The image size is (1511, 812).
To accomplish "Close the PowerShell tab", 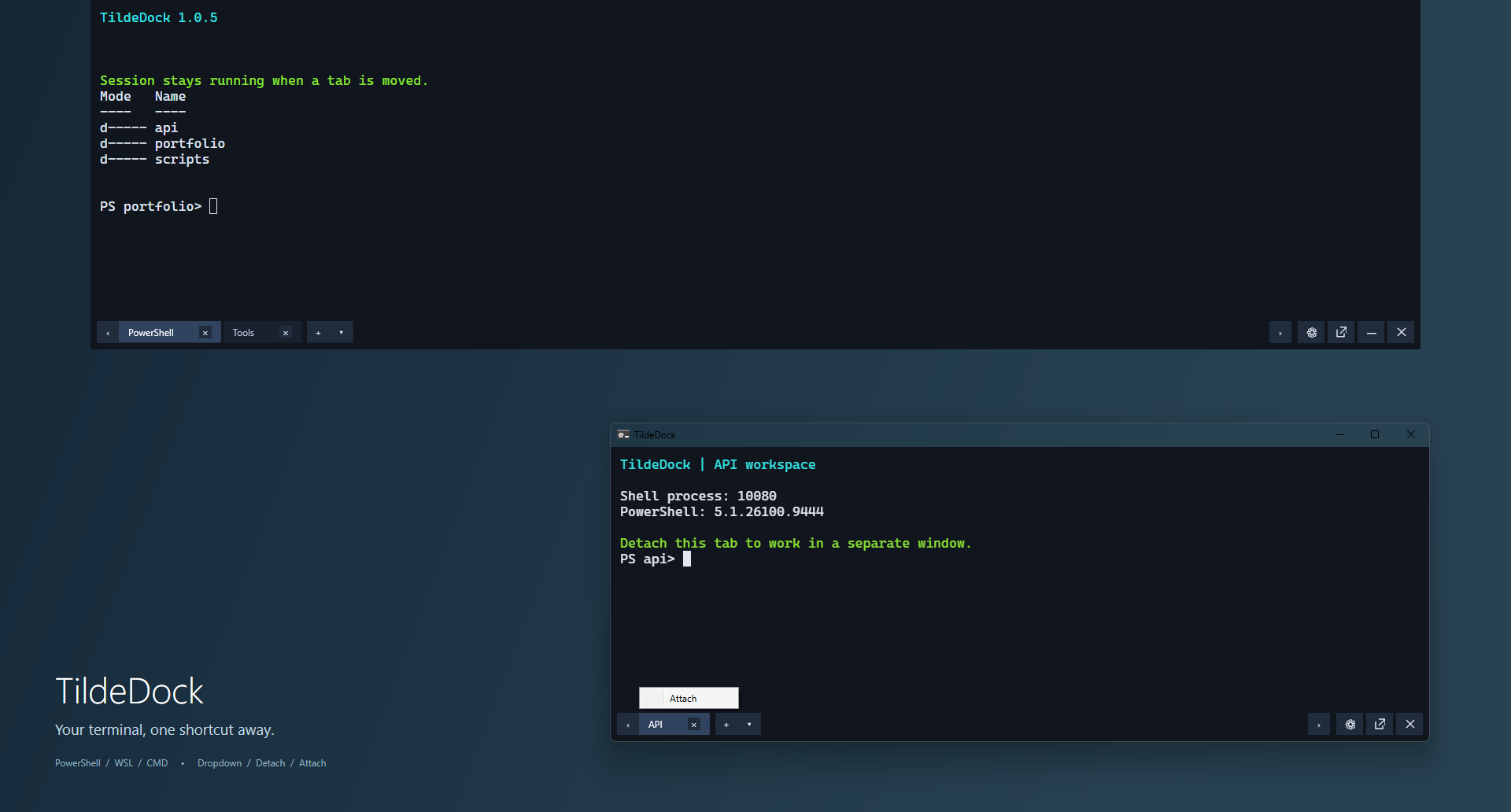I will point(205,333).
